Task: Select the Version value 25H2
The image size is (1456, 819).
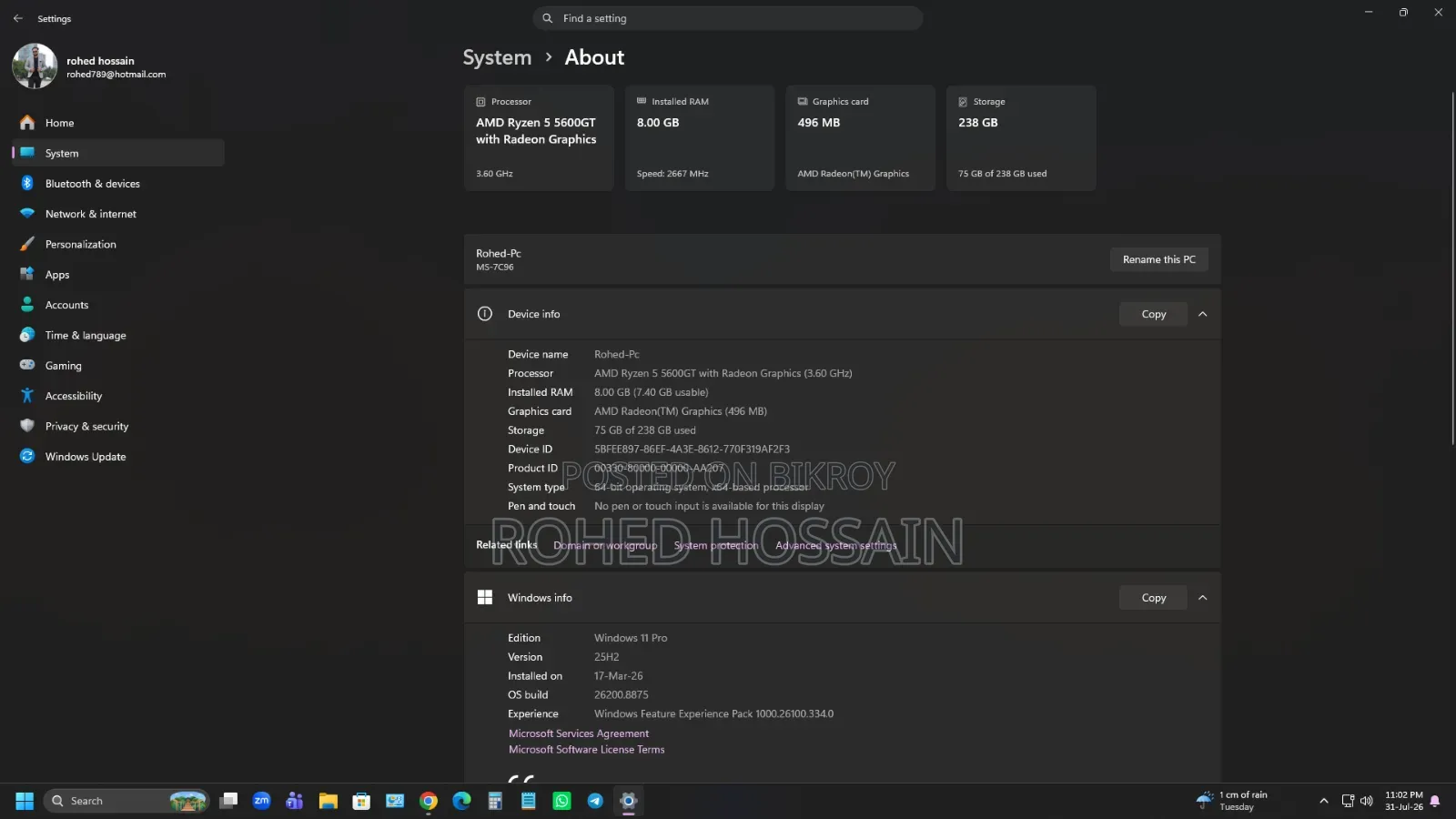Action: pyautogui.click(x=607, y=657)
